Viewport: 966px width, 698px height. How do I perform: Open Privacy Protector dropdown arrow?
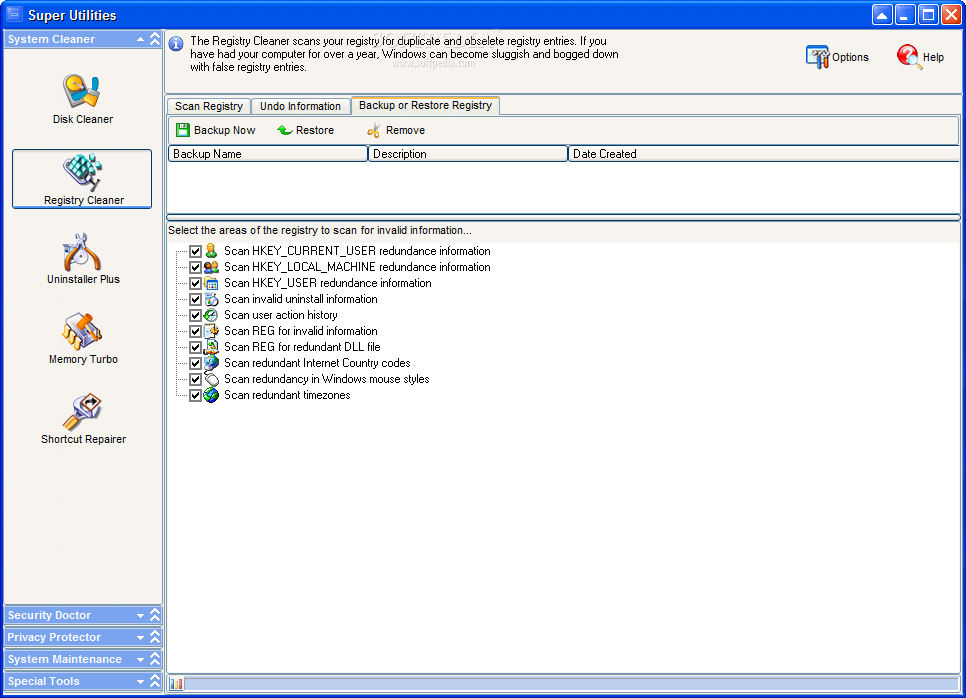(140, 638)
